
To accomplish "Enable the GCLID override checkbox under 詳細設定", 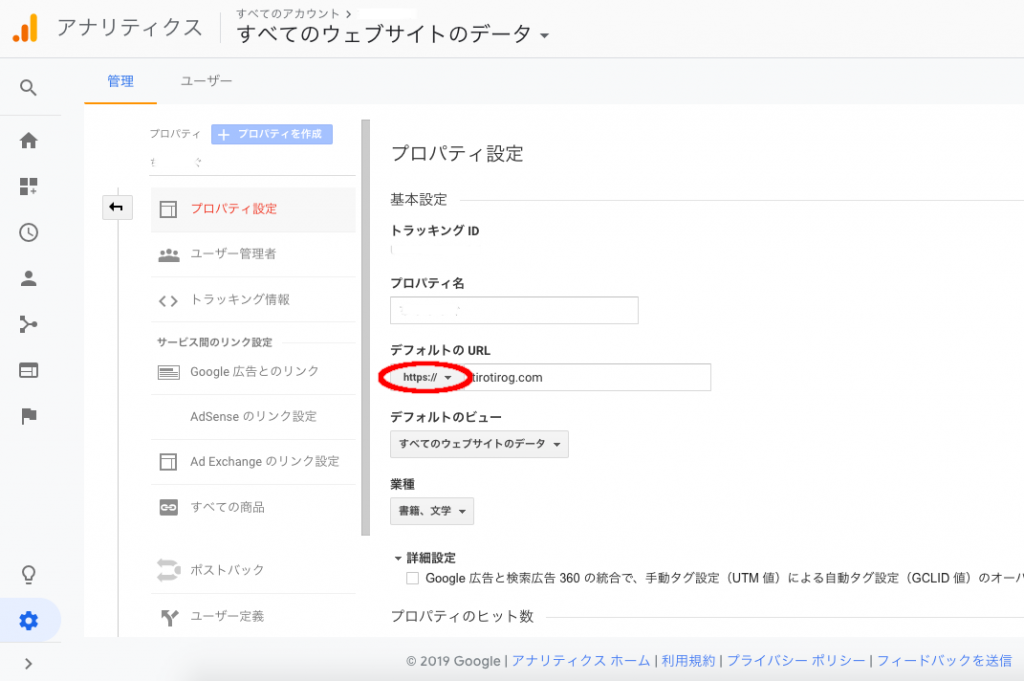I will 412,578.
